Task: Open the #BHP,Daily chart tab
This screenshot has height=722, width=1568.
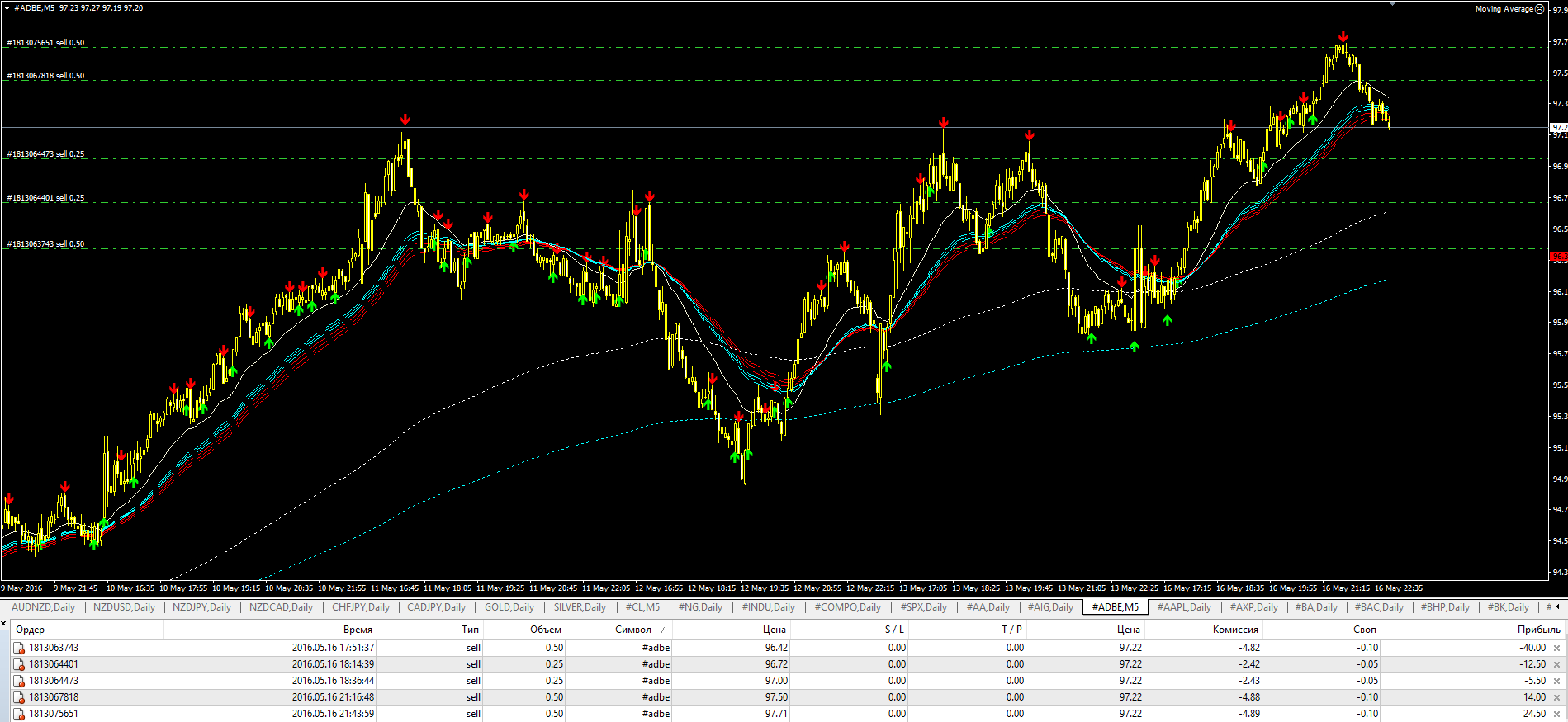Action: click(1445, 607)
